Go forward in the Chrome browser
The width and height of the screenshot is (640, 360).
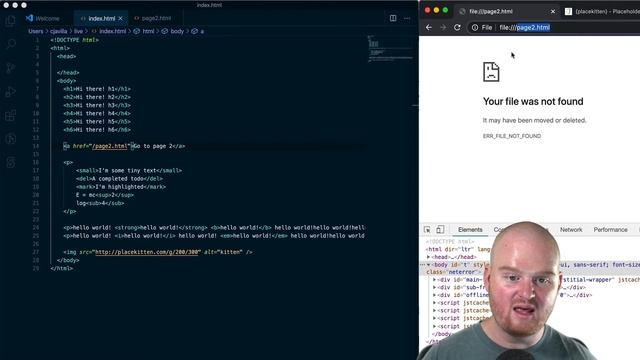(443, 27)
